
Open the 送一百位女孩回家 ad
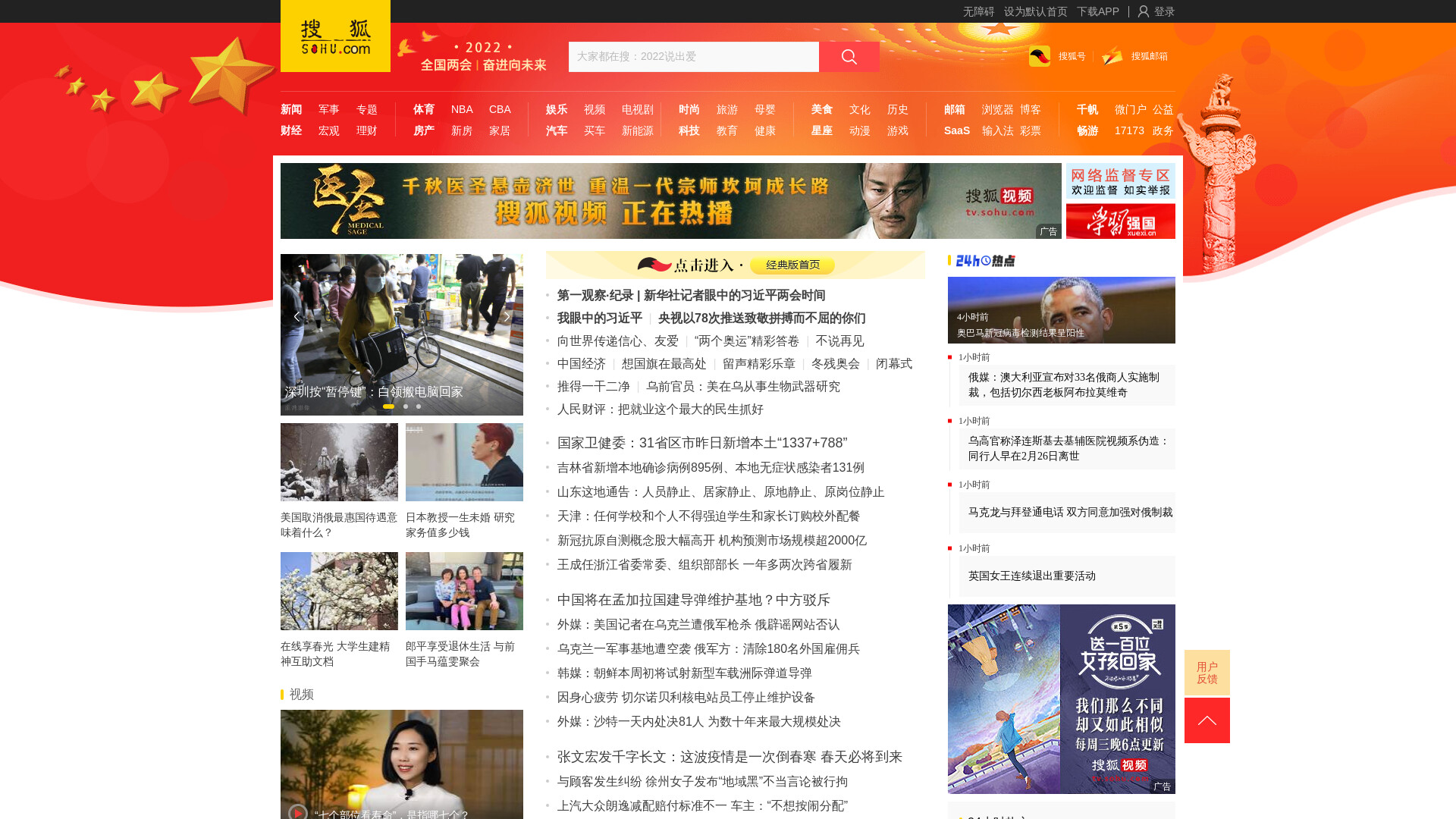click(x=1062, y=699)
